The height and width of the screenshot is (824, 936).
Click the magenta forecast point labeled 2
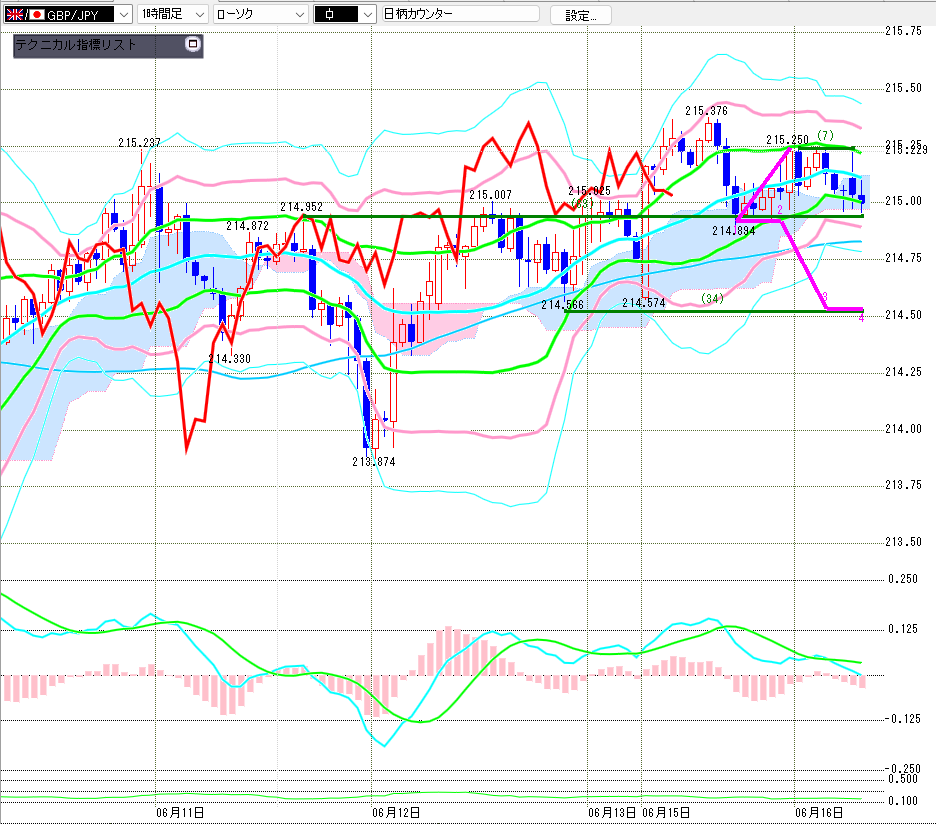pos(780,210)
